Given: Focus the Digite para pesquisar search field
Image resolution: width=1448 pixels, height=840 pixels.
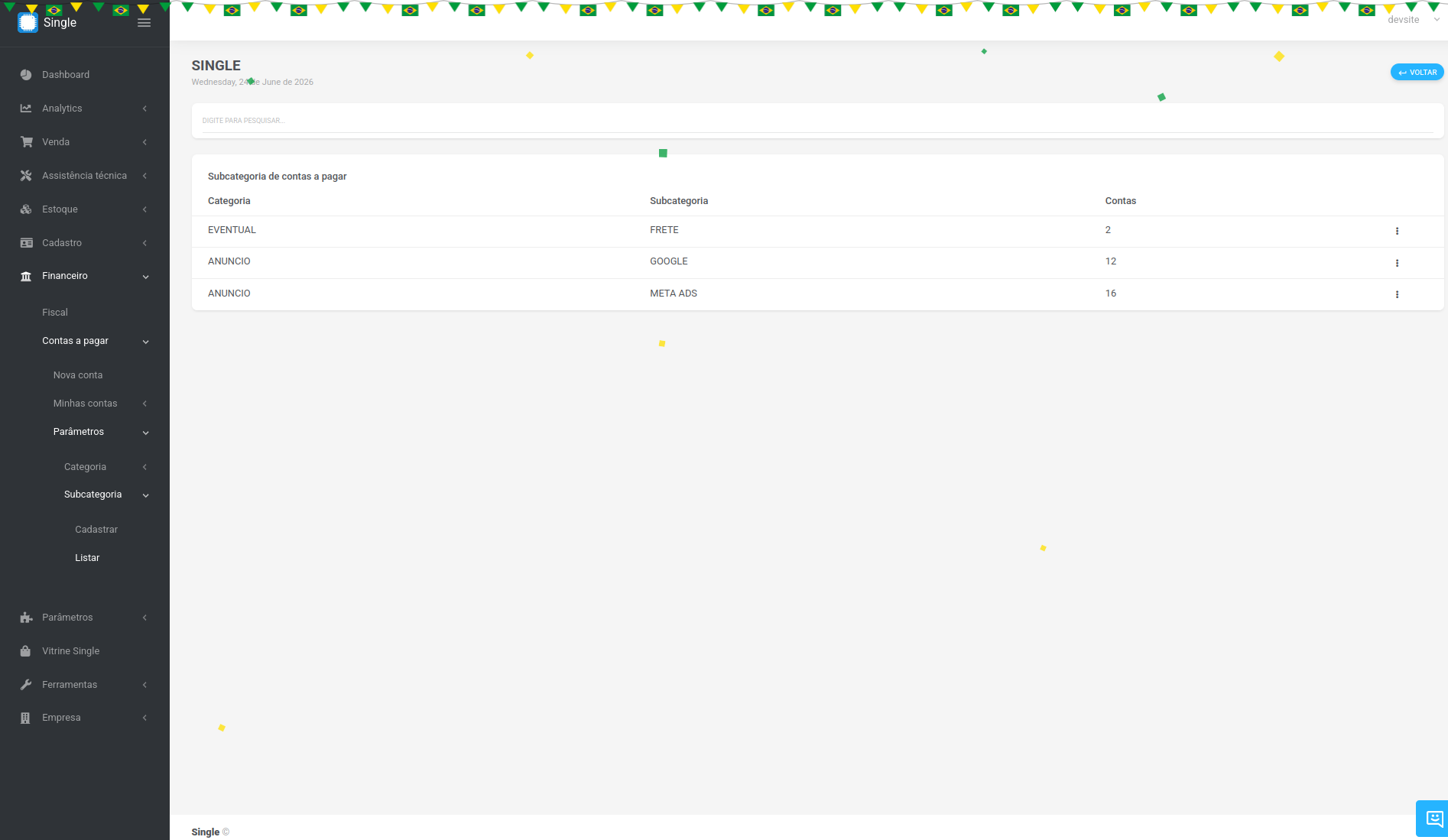Looking at the screenshot, I should click(x=817, y=121).
